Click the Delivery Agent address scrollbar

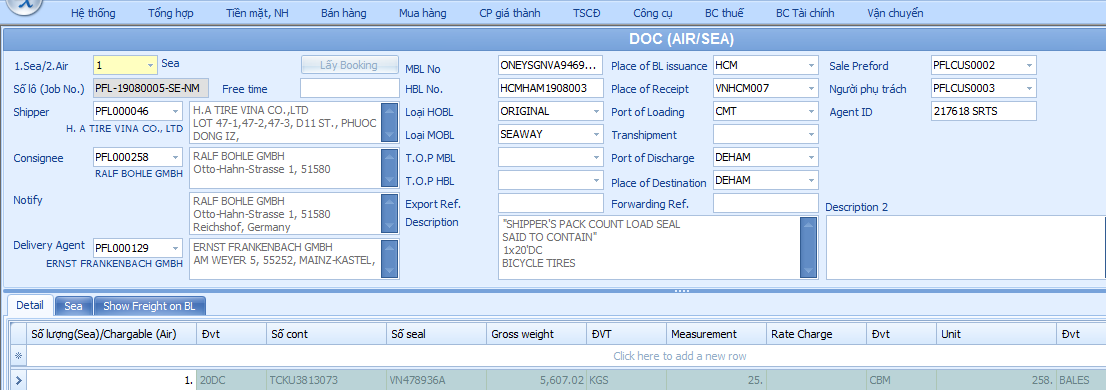[389, 259]
